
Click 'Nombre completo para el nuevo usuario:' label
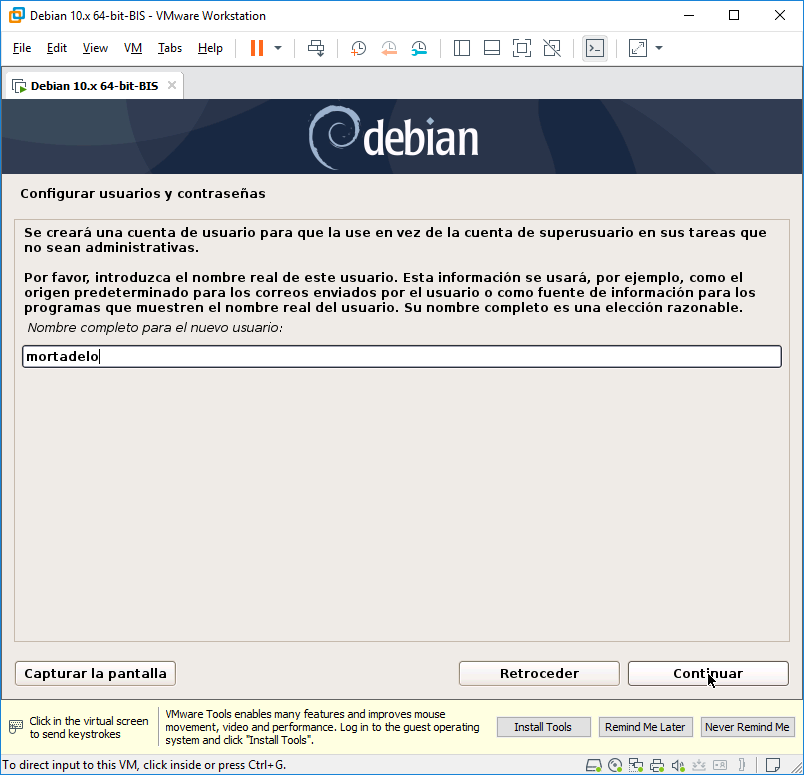click(x=155, y=327)
